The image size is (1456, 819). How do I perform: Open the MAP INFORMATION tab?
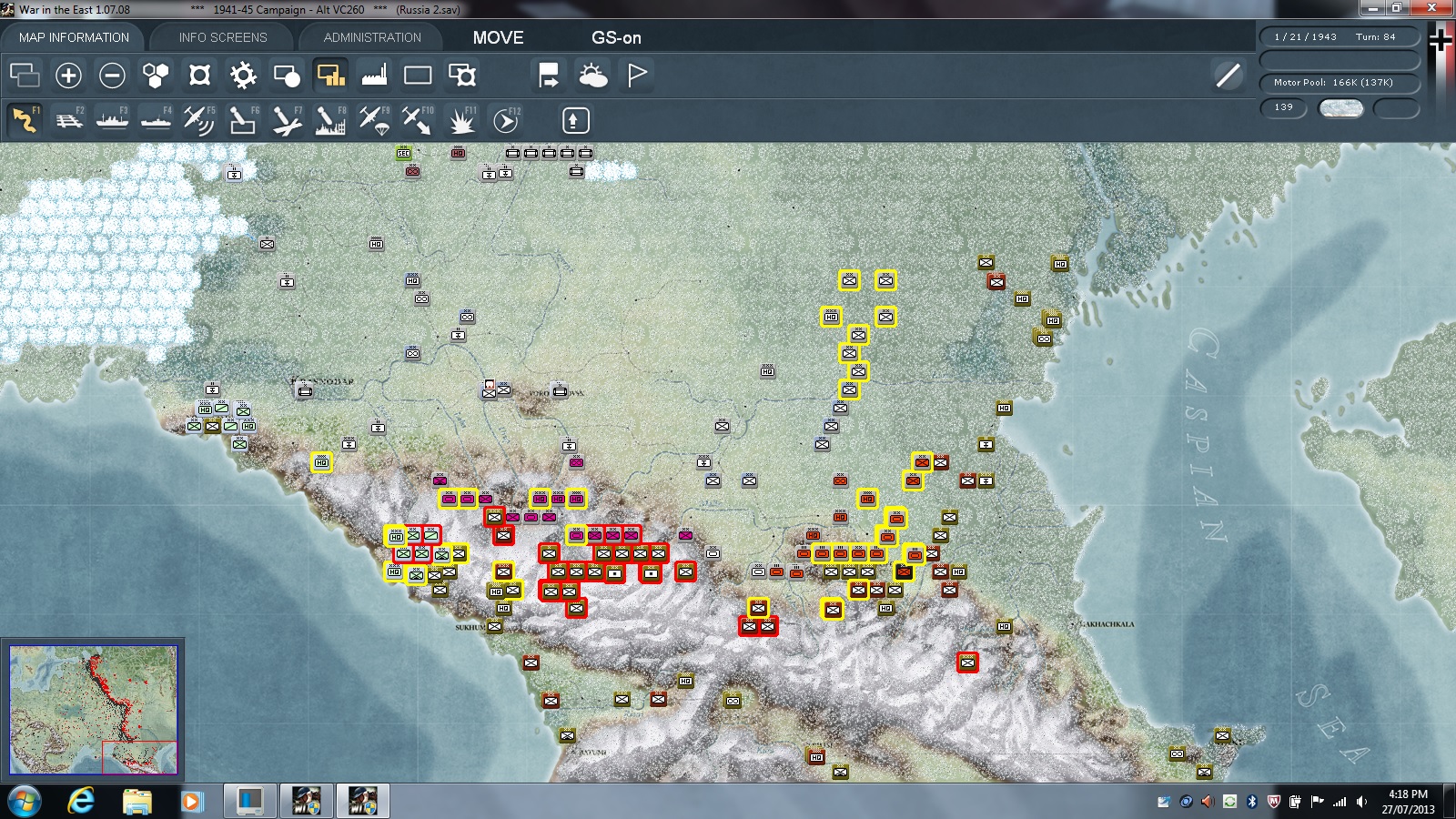pos(74,37)
